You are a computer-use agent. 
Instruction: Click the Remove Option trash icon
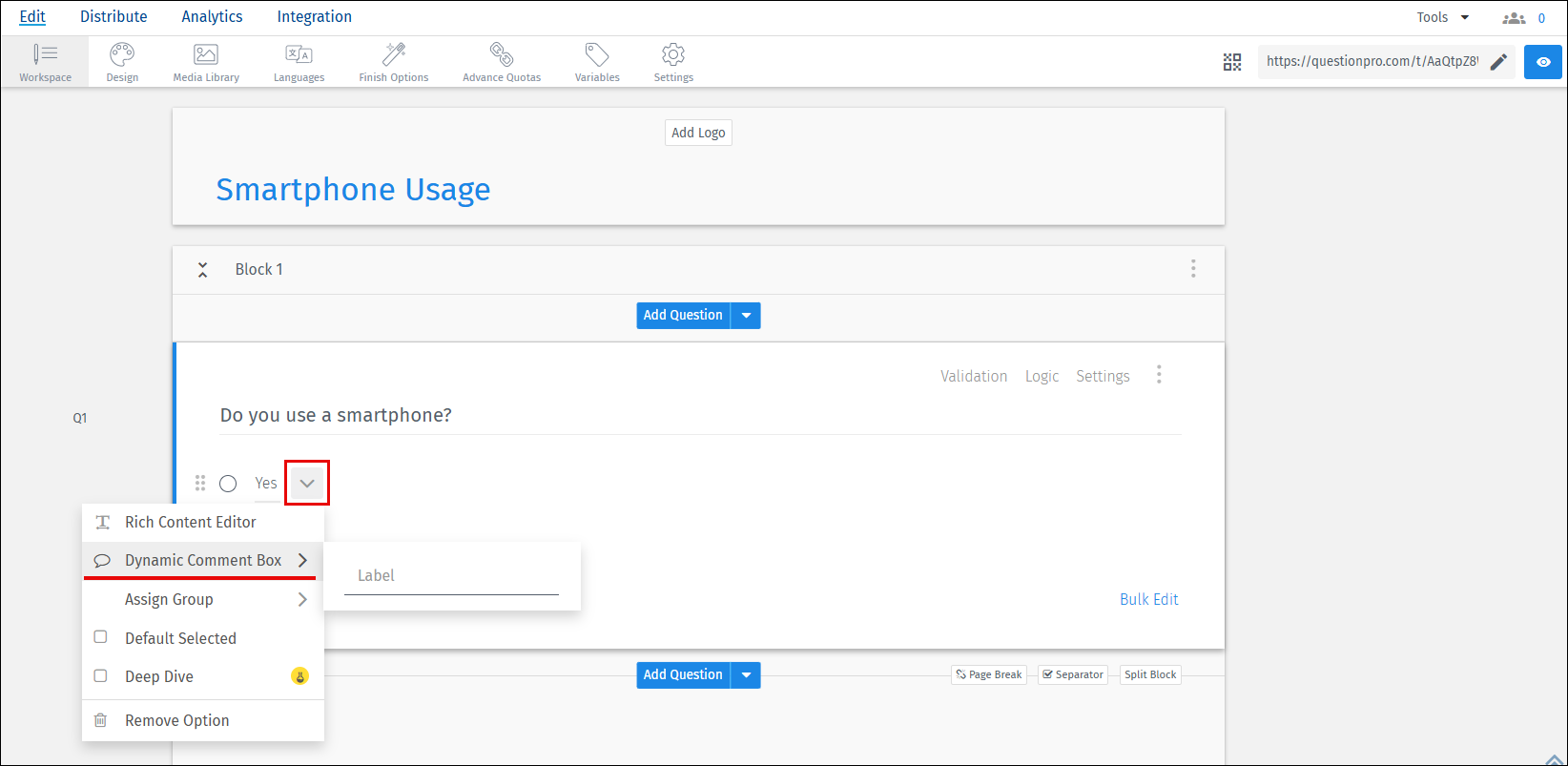pyautogui.click(x=101, y=720)
